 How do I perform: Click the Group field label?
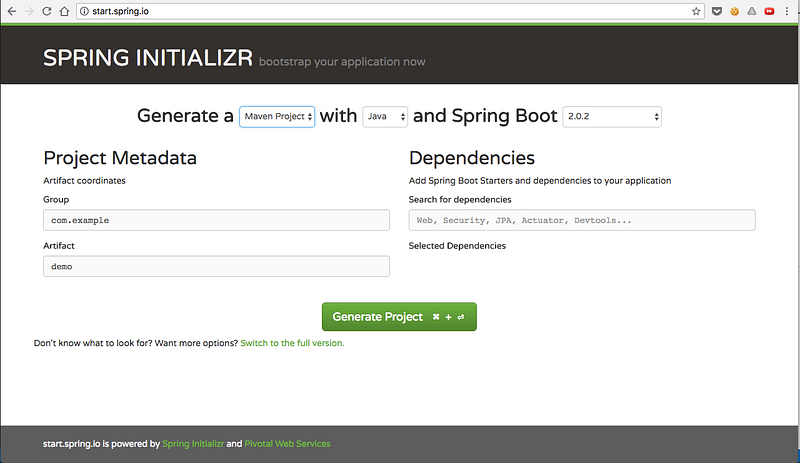56,200
